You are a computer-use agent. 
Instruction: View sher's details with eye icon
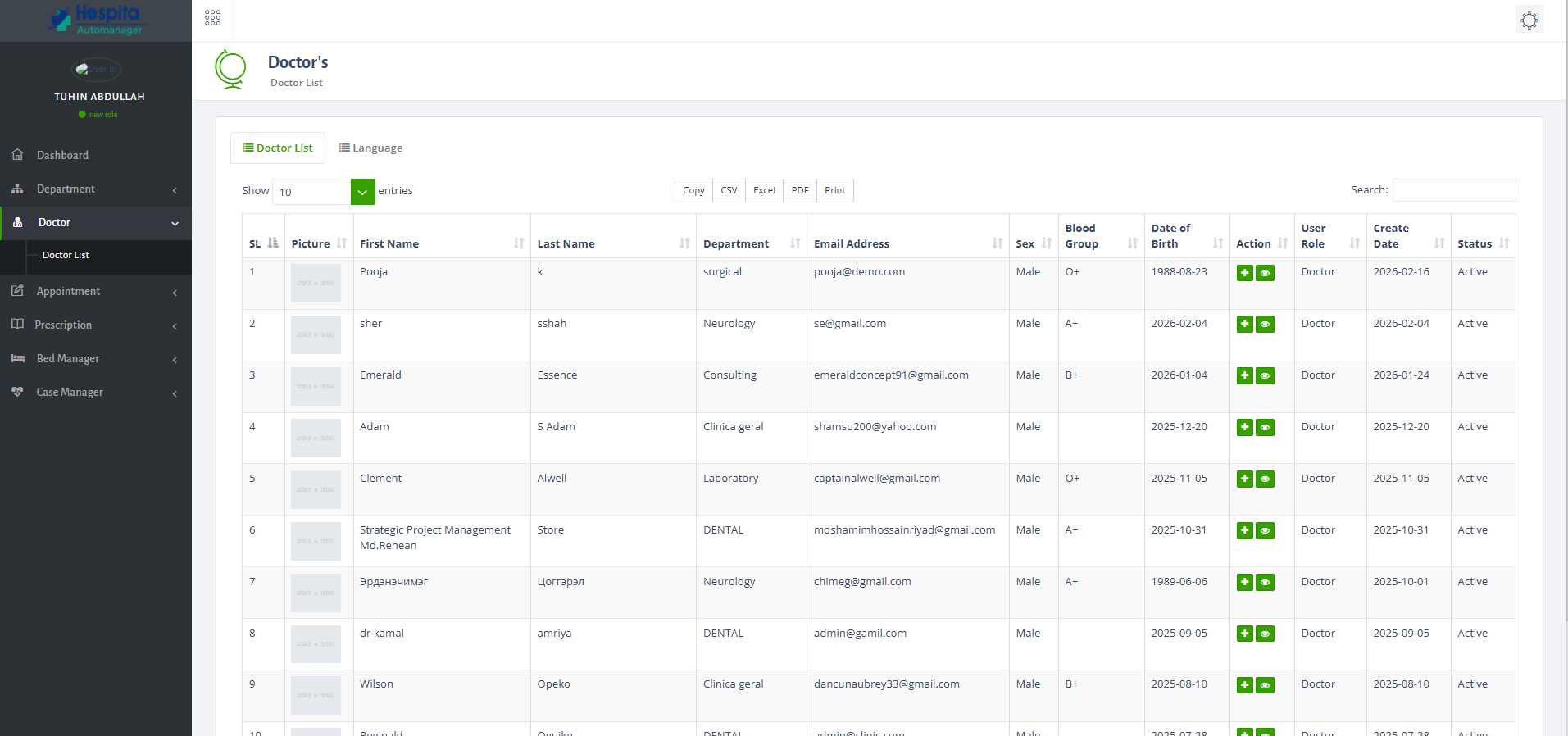[1266, 325]
